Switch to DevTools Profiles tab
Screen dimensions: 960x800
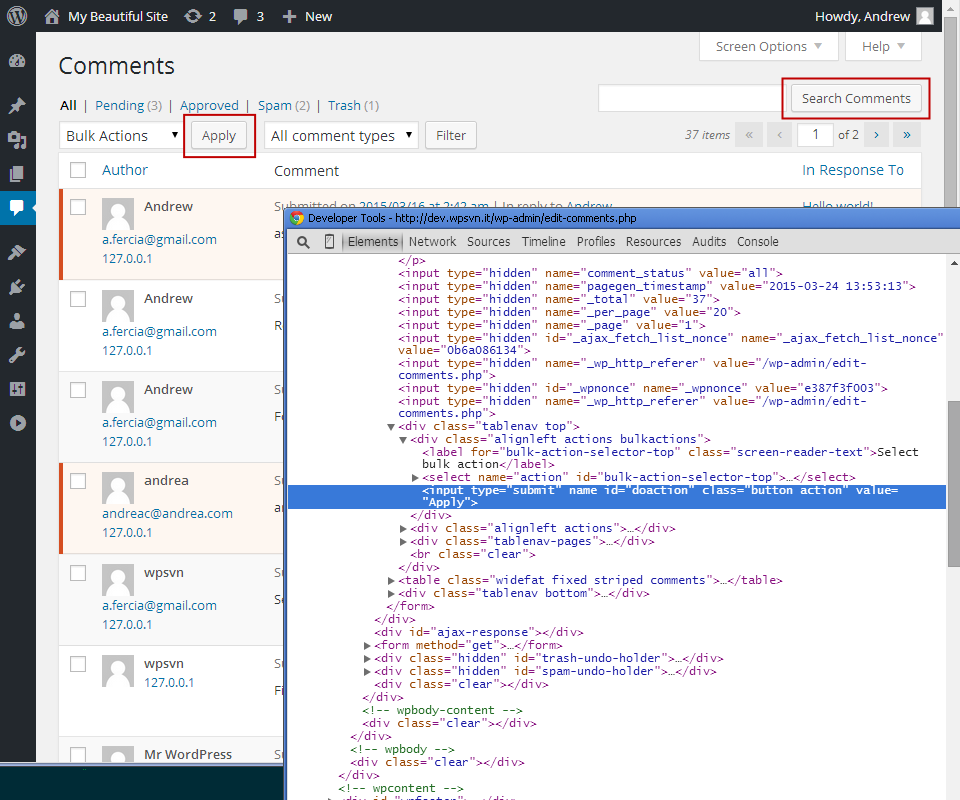[596, 242]
